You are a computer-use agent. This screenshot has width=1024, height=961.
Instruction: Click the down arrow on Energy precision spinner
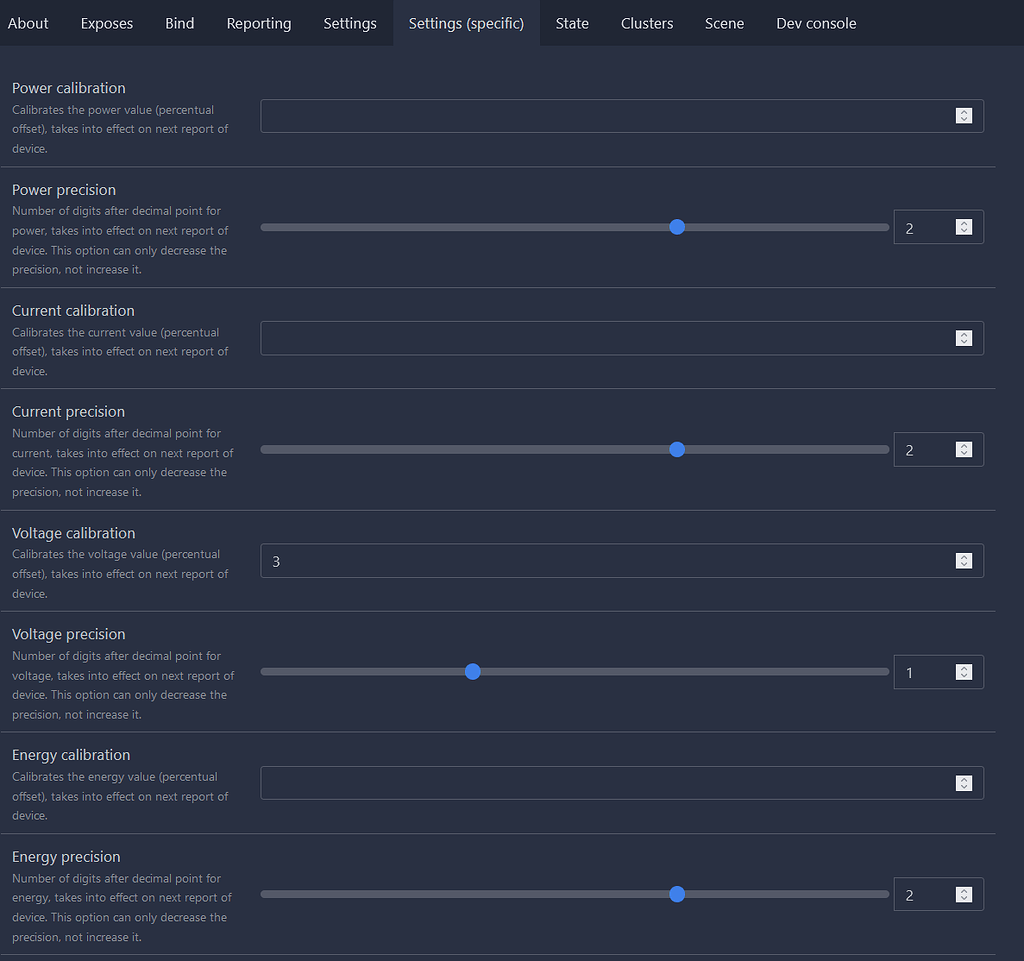pyautogui.click(x=964, y=898)
